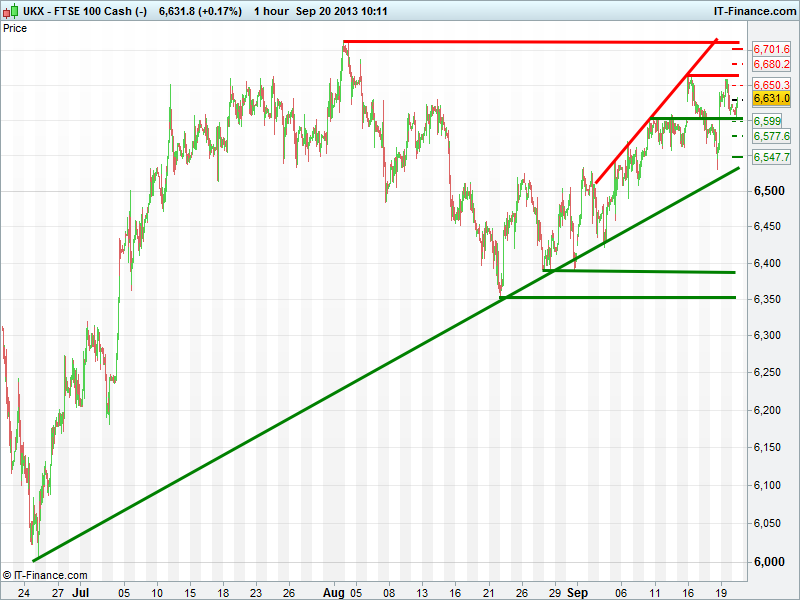Image resolution: width=800 pixels, height=600 pixels.
Task: Click the 21 date label on time axis
Action: click(489, 593)
